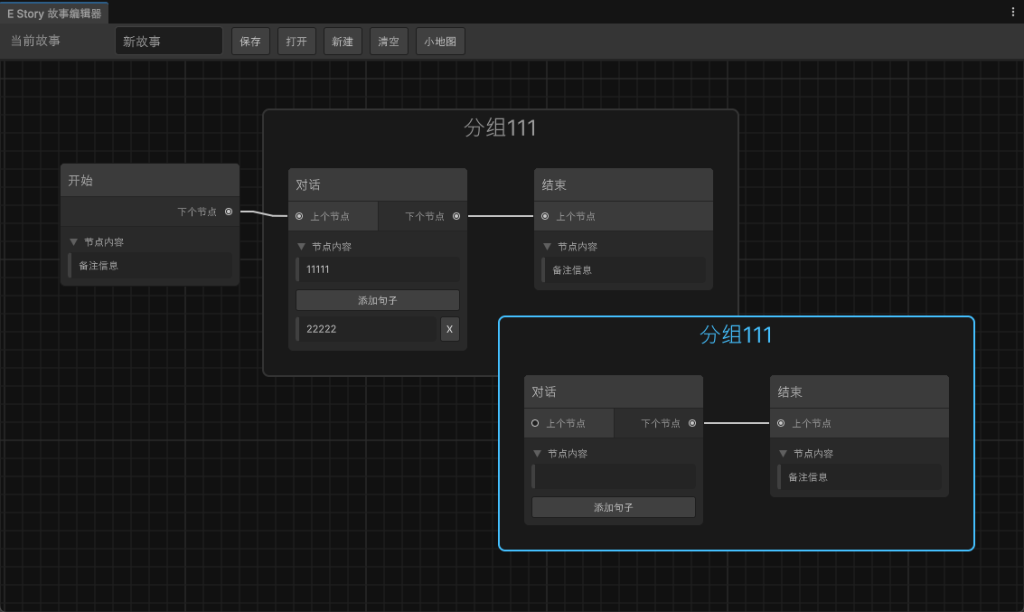Collapse 节点内容 in upper 对话 node

[x=302, y=246]
